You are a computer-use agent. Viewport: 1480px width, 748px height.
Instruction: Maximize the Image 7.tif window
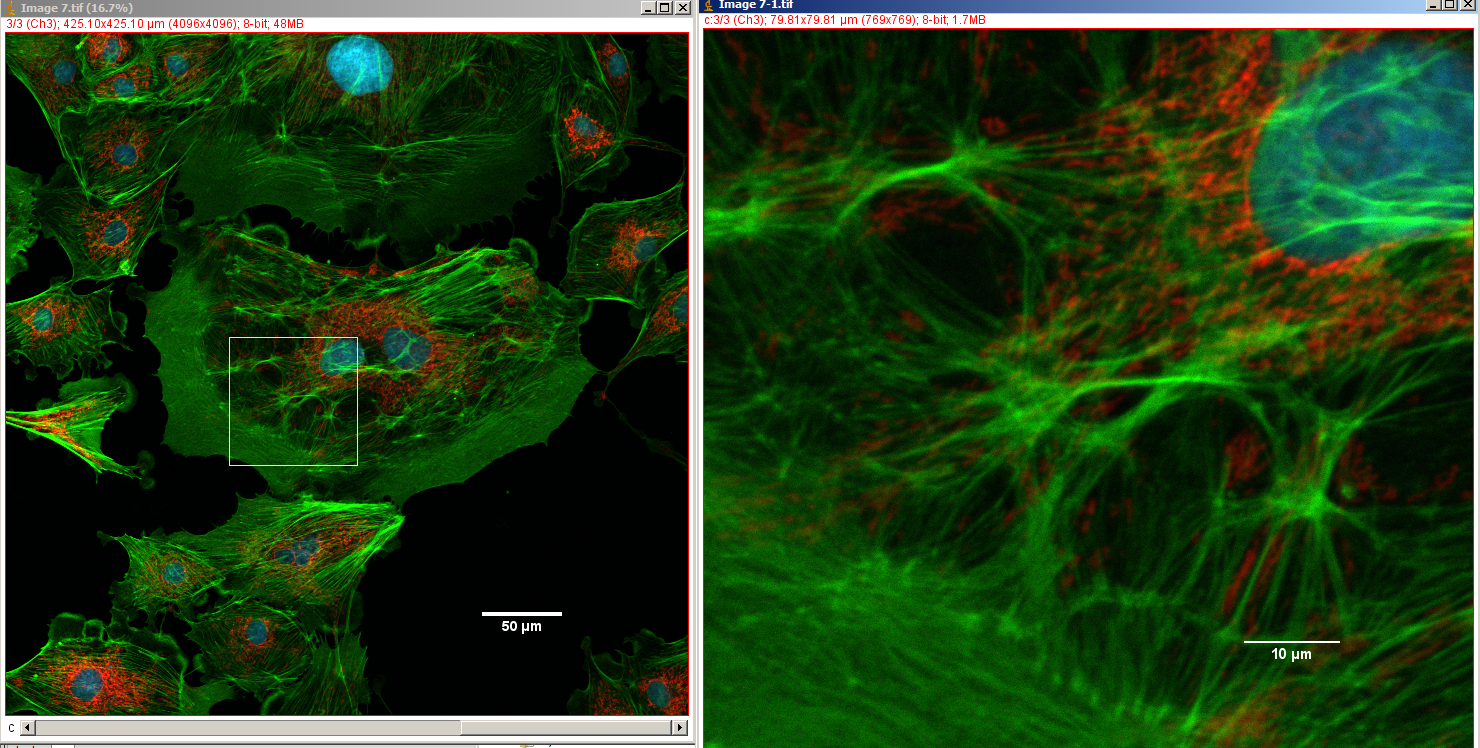point(666,7)
